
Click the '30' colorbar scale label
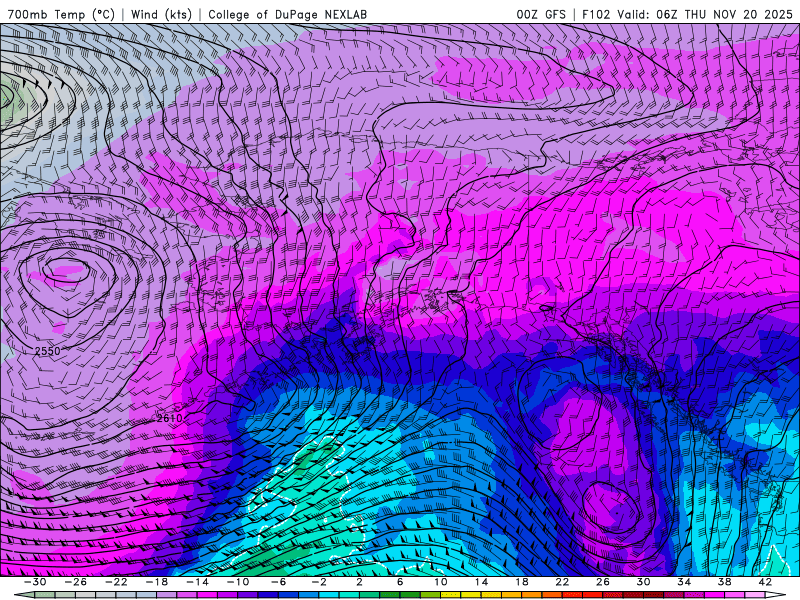pos(643,582)
